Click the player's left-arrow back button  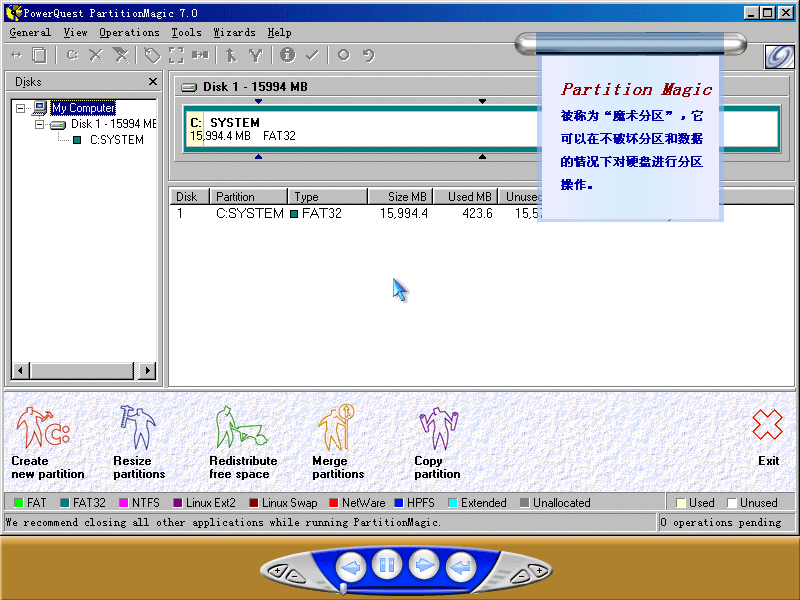(x=351, y=566)
